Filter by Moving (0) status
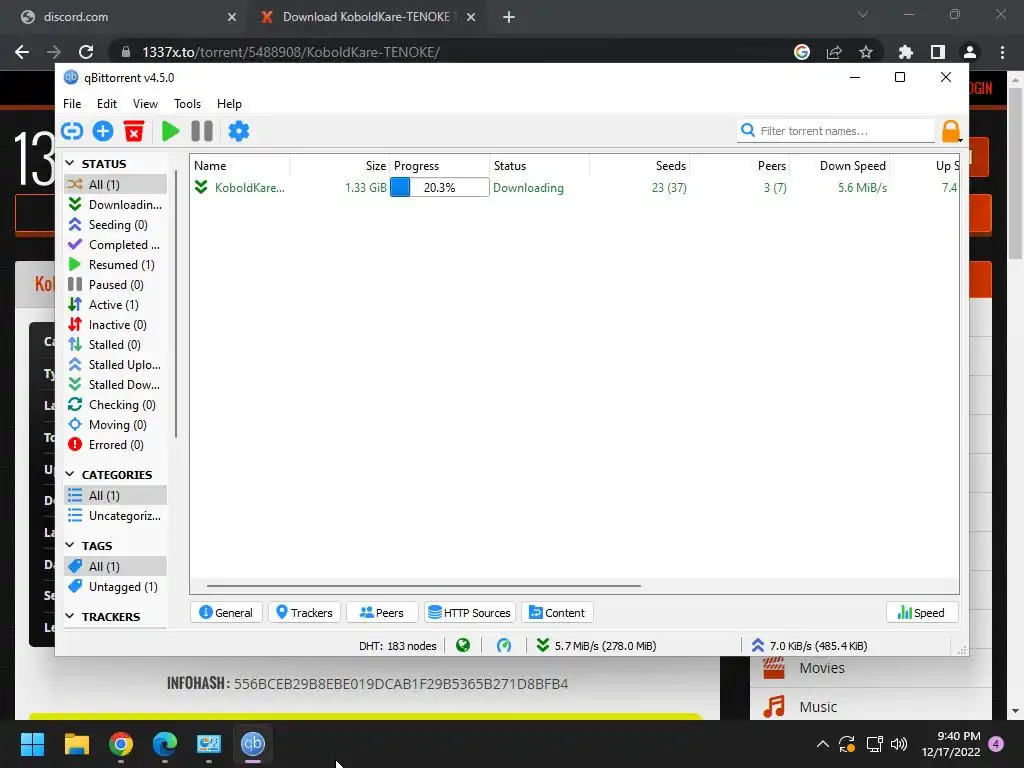 [116, 425]
